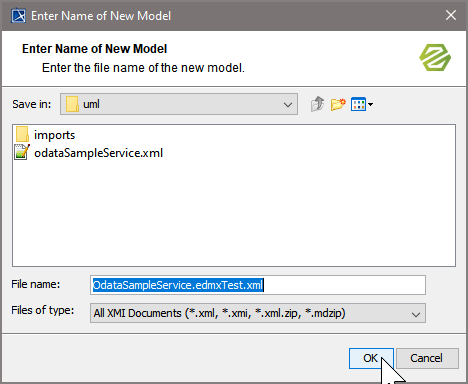Click the imports folder icon
Image resolution: width=468 pixels, height=384 pixels.
(22, 135)
